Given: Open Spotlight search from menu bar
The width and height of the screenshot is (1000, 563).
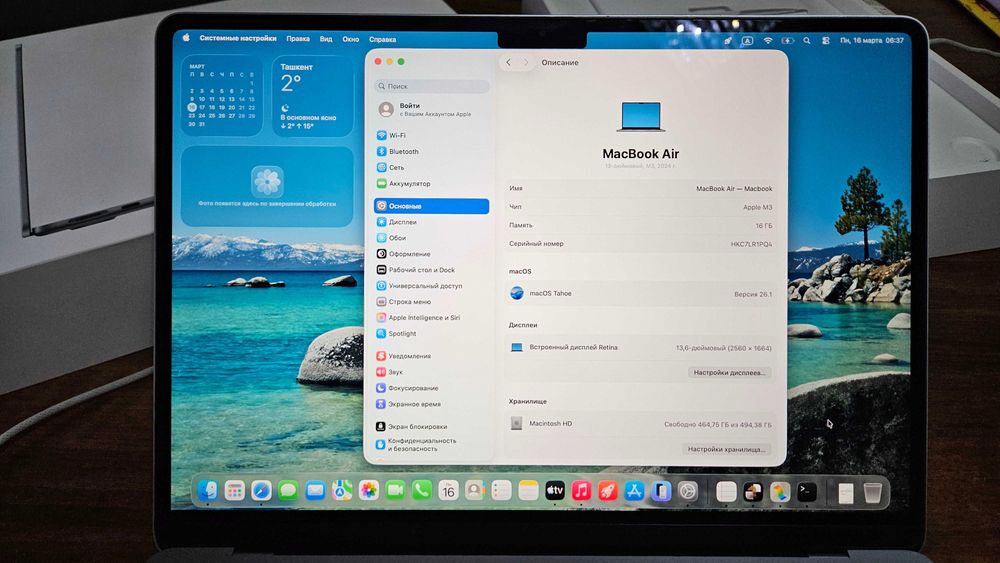Looking at the screenshot, I should pos(807,40).
